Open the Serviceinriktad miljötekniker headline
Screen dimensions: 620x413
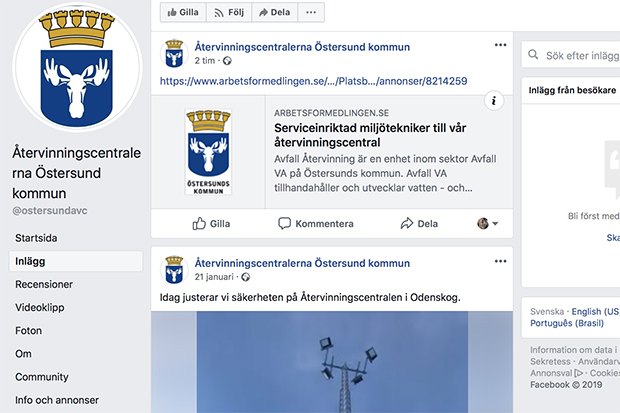[x=370, y=135]
